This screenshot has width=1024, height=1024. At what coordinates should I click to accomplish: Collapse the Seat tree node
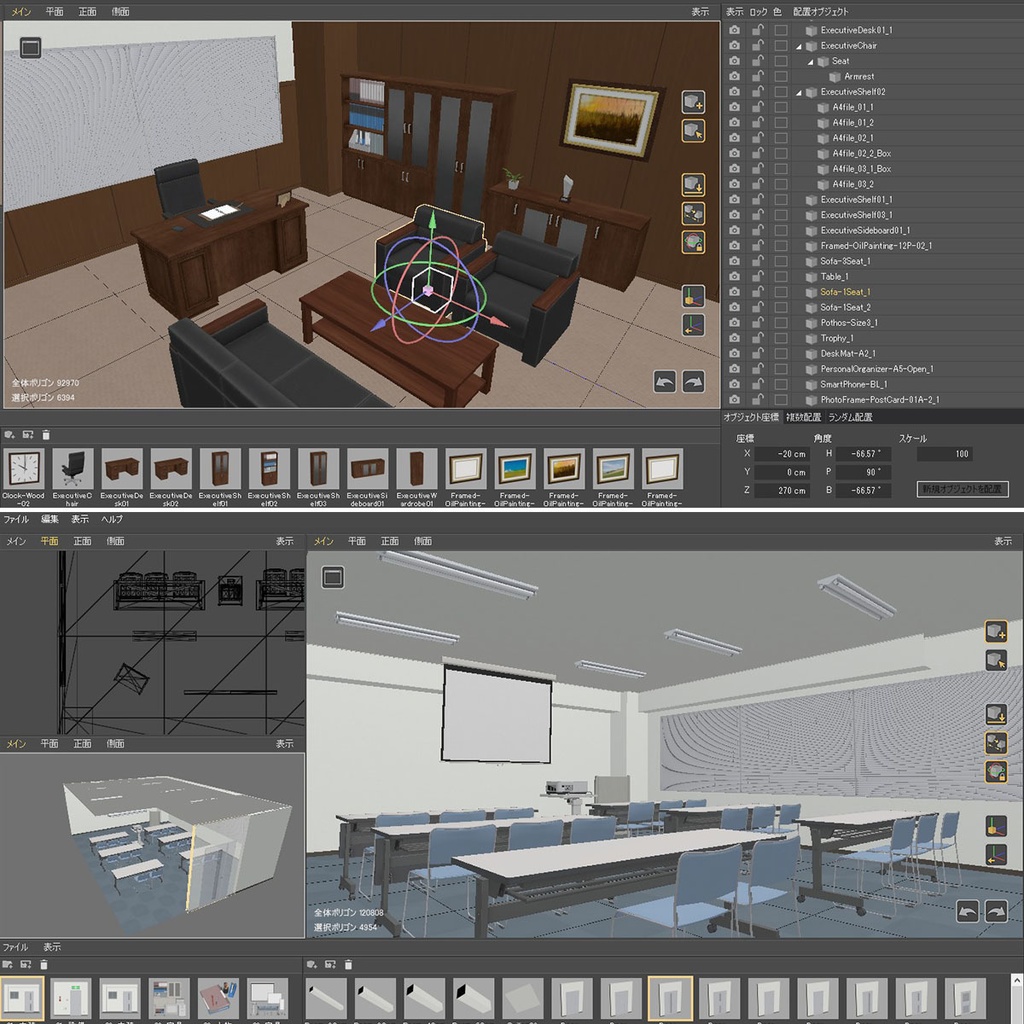[810, 61]
